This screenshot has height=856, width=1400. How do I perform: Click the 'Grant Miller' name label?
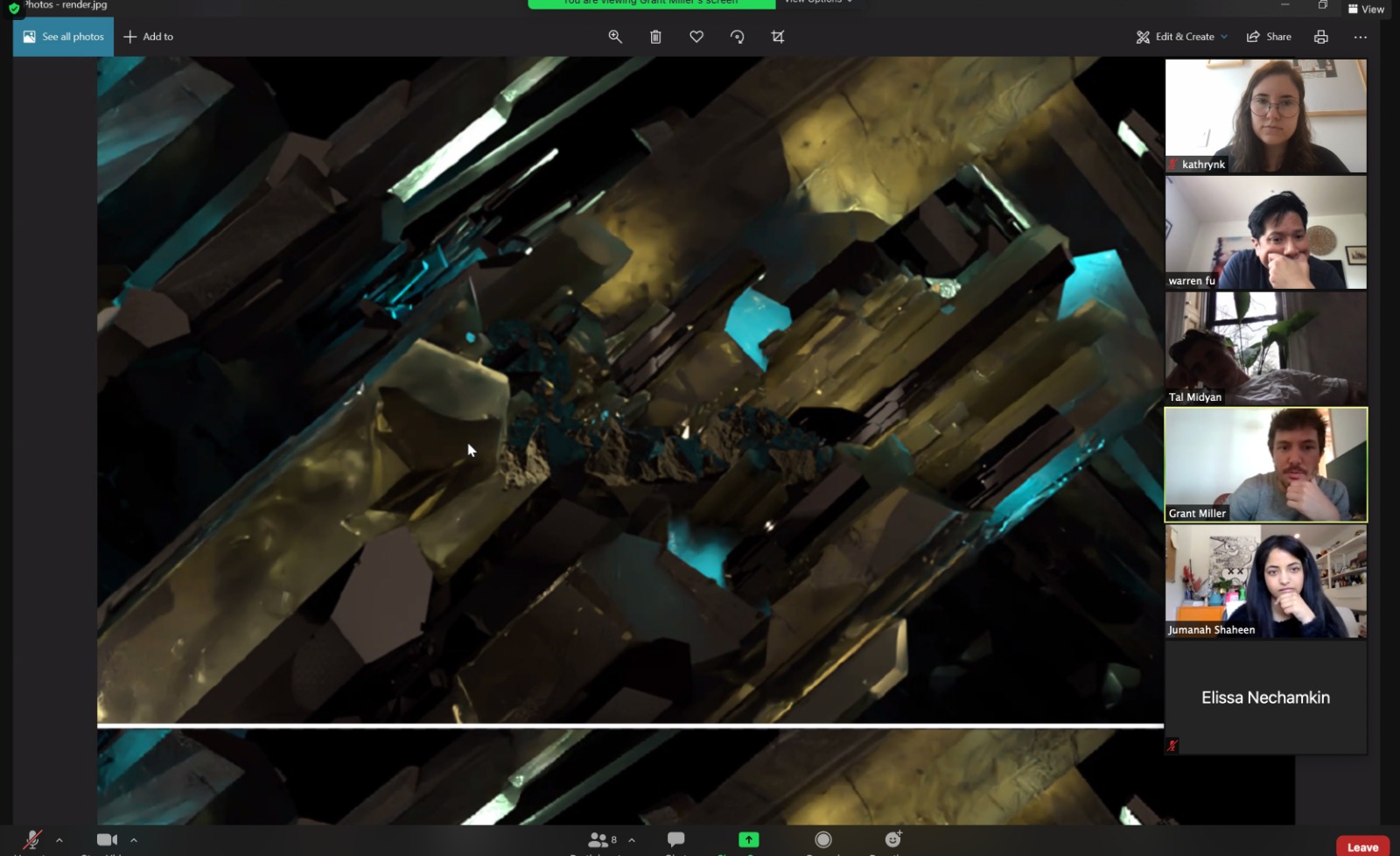[x=1197, y=514]
